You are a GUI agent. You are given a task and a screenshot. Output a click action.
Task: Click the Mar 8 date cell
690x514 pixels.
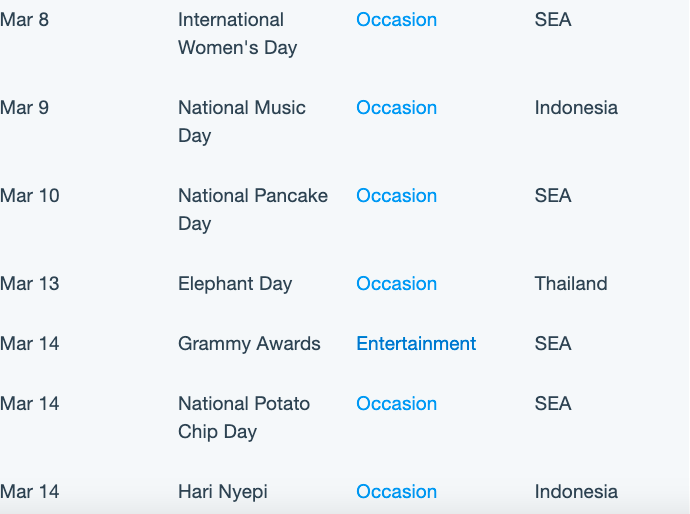25,20
